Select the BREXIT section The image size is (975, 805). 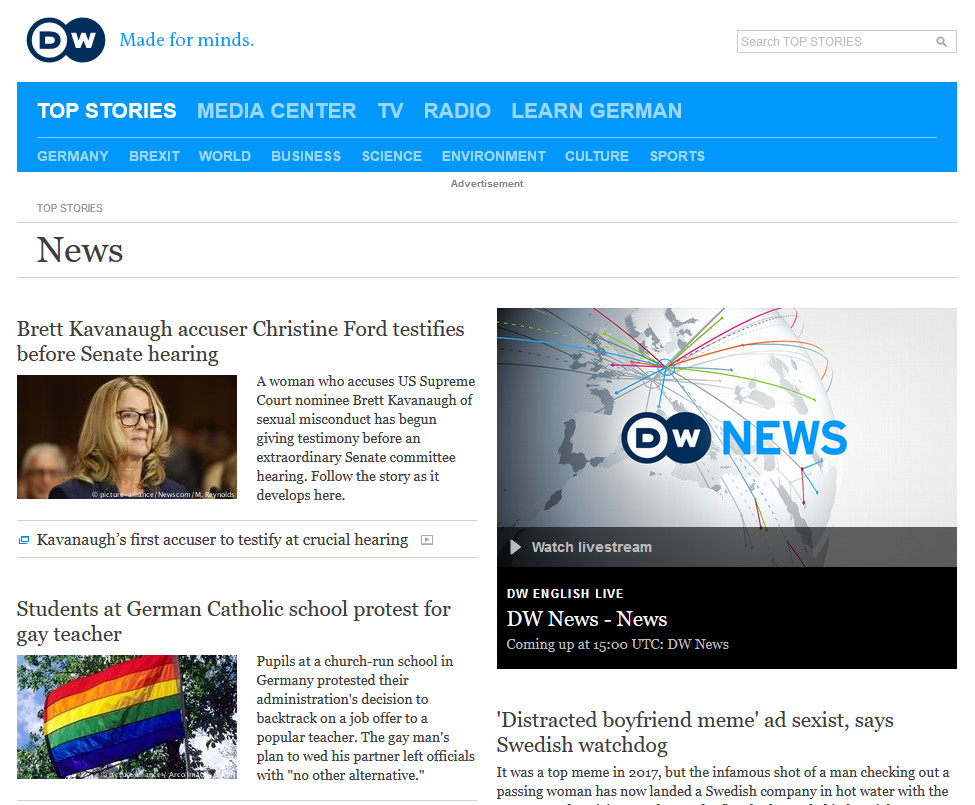(154, 156)
